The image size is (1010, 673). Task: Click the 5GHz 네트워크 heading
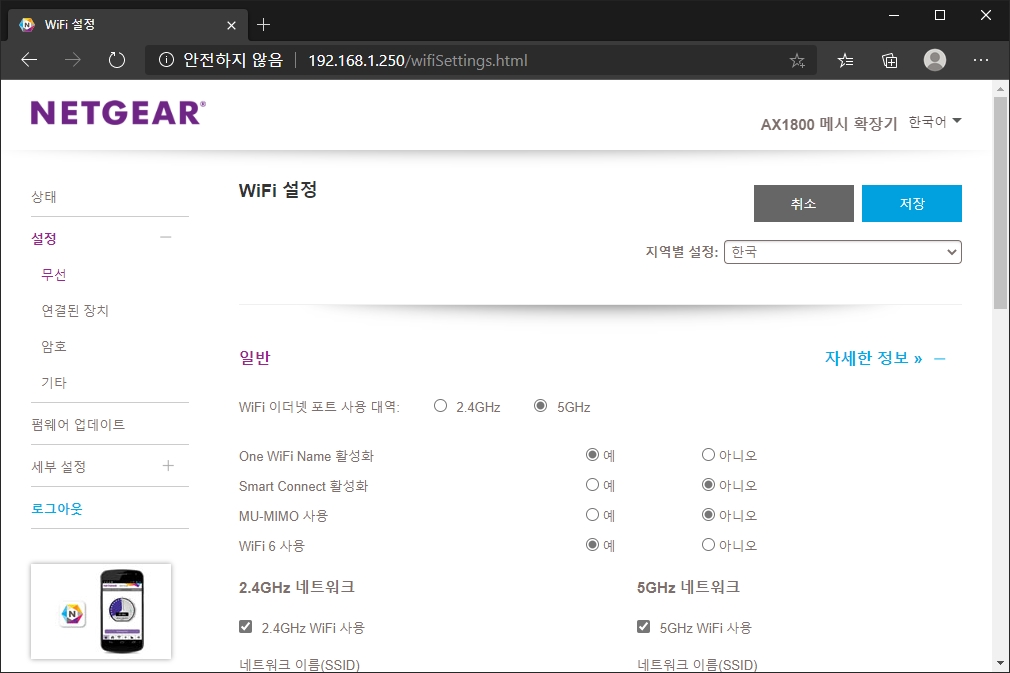pos(689,587)
